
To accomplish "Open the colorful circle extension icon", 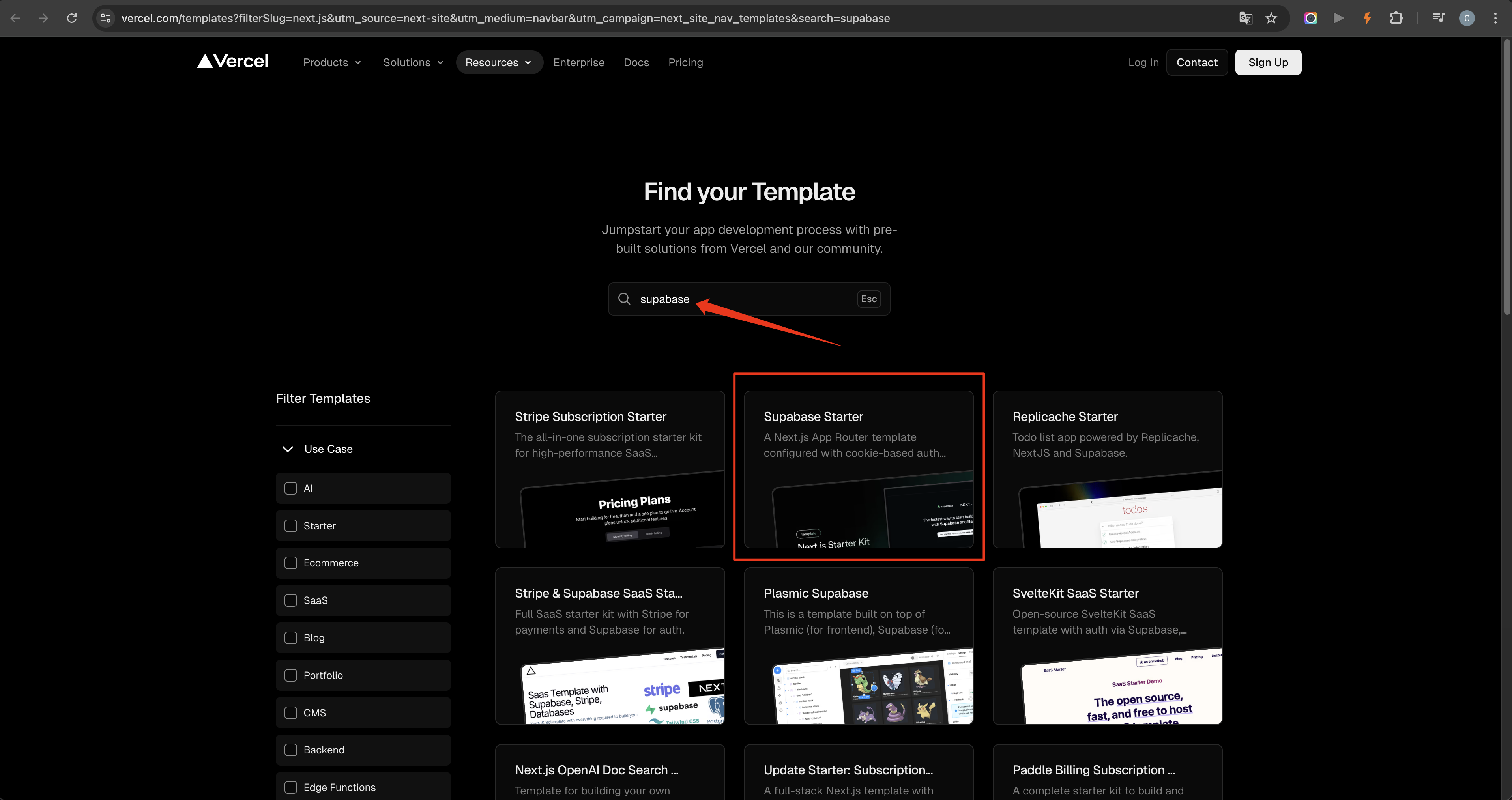I will [x=1311, y=18].
